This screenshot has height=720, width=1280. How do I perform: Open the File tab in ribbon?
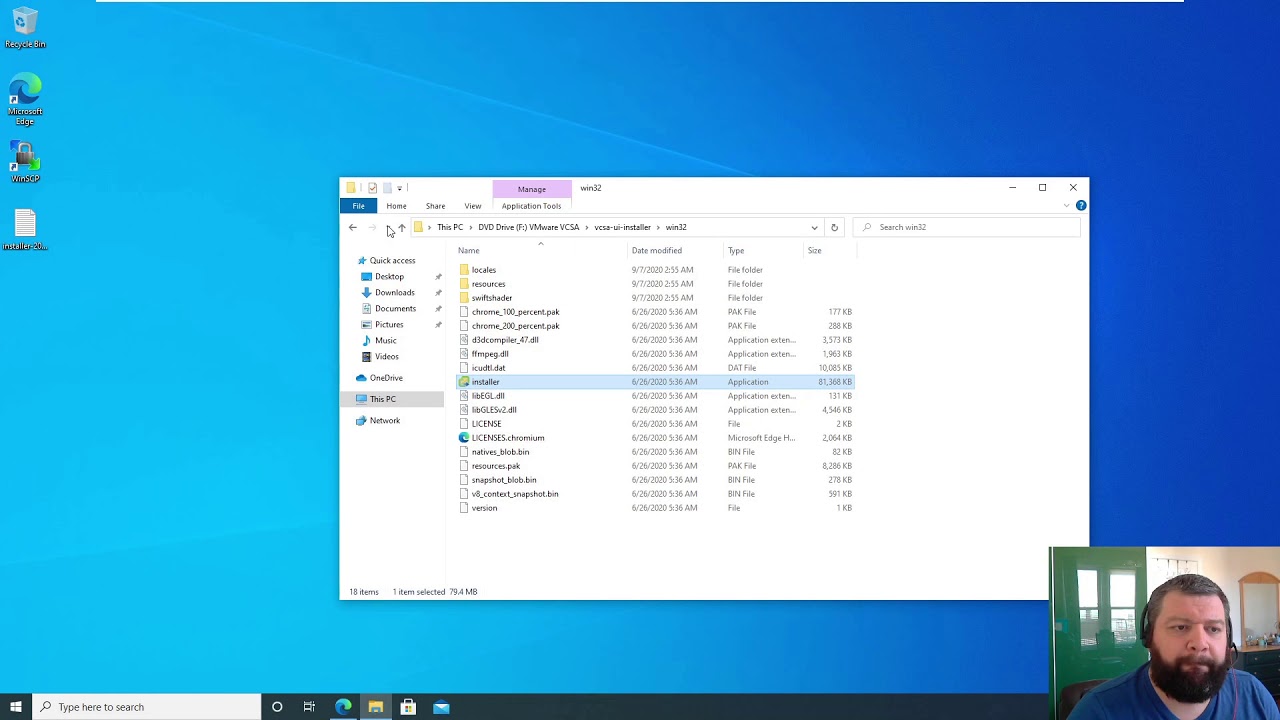pos(358,206)
